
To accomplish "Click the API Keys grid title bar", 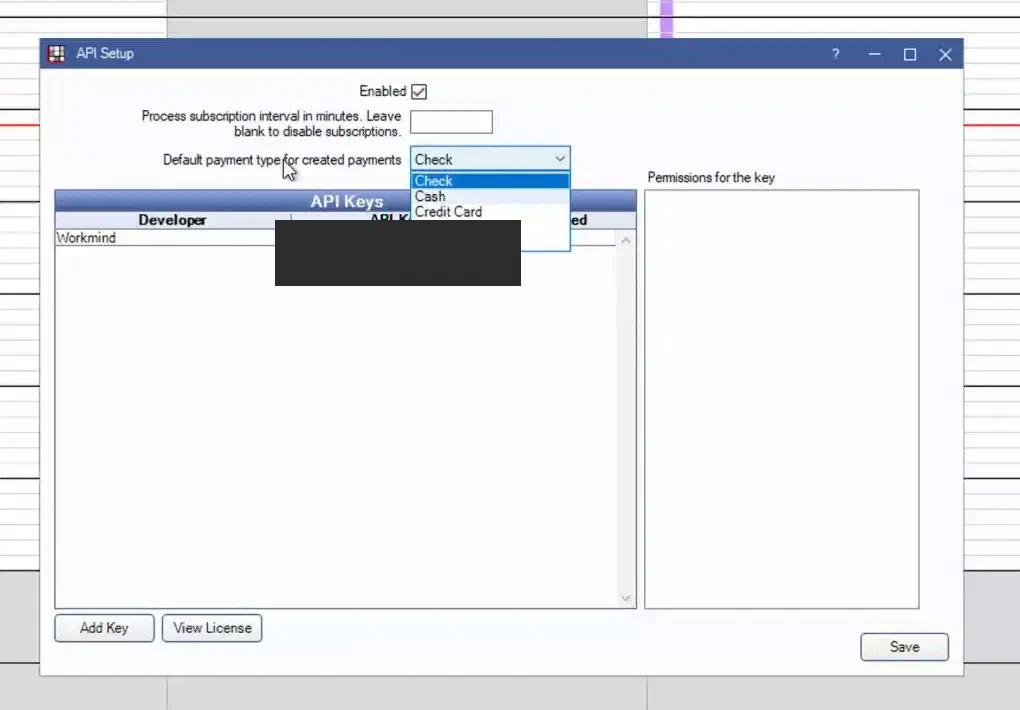I will [345, 200].
